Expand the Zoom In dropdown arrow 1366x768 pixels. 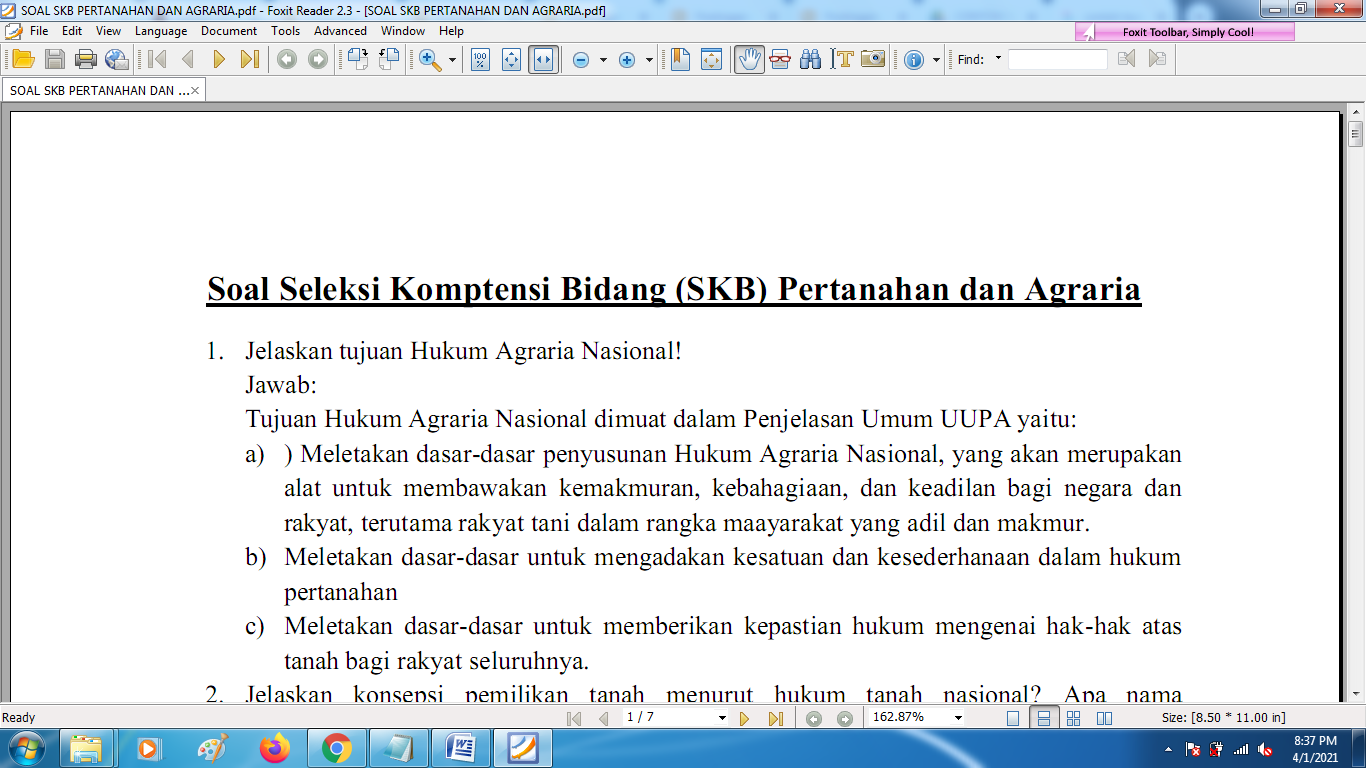(649, 60)
